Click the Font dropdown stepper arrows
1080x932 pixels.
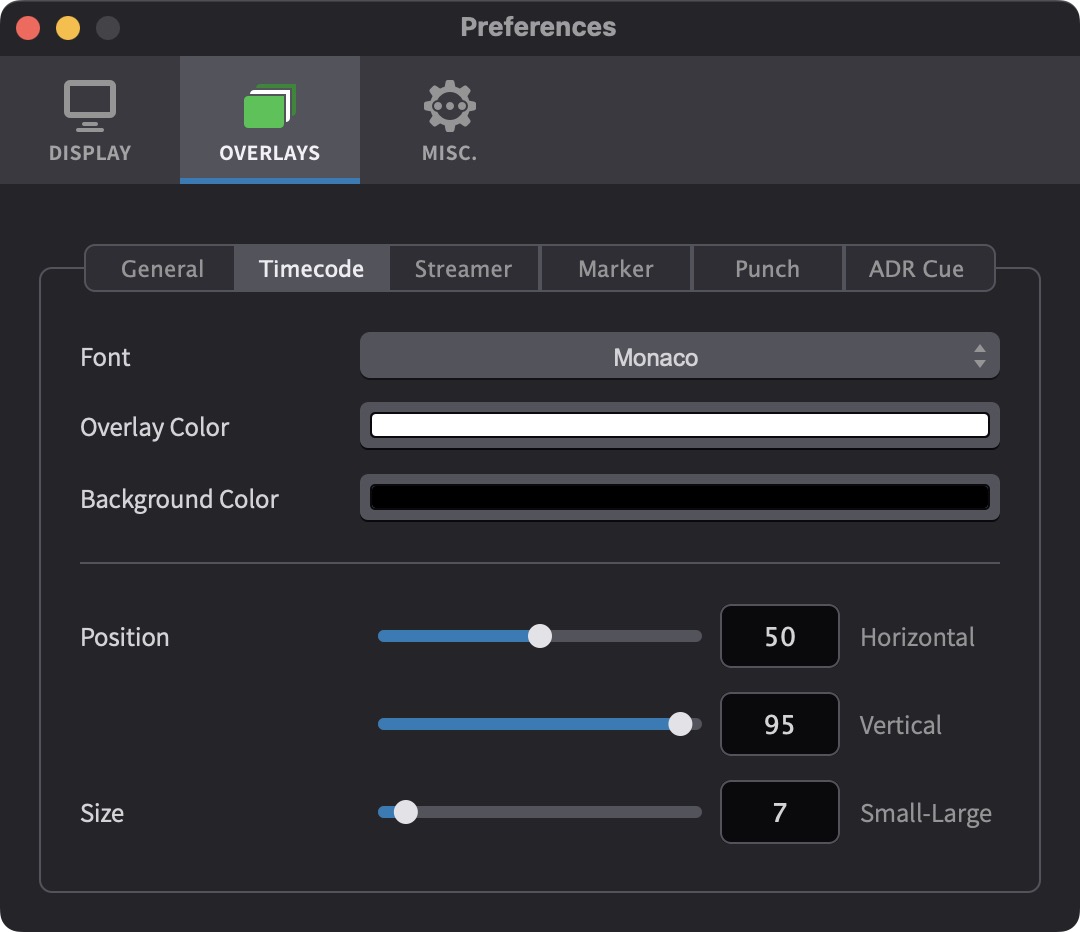click(x=979, y=356)
